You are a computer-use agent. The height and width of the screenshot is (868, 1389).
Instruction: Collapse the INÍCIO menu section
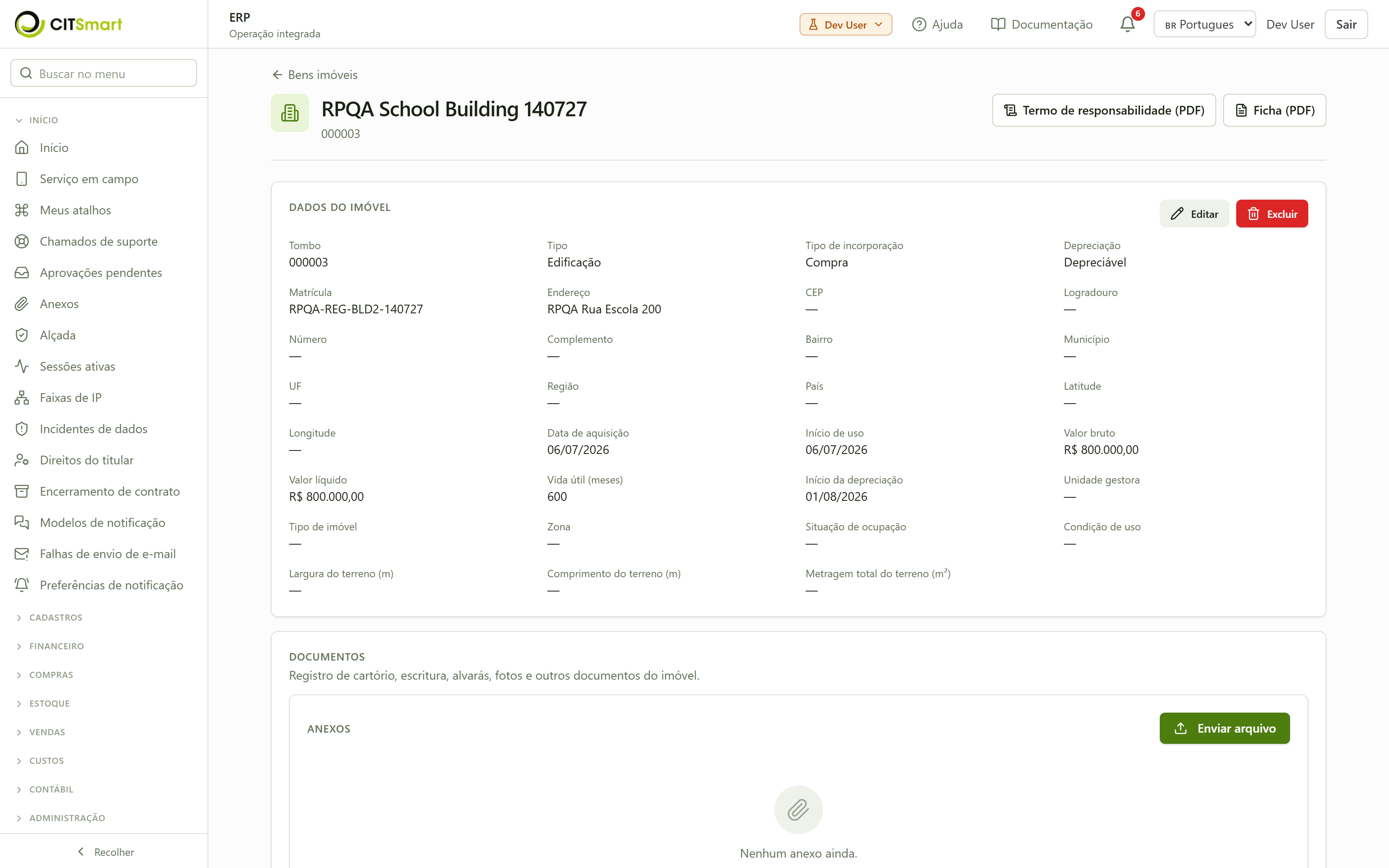tap(37, 120)
